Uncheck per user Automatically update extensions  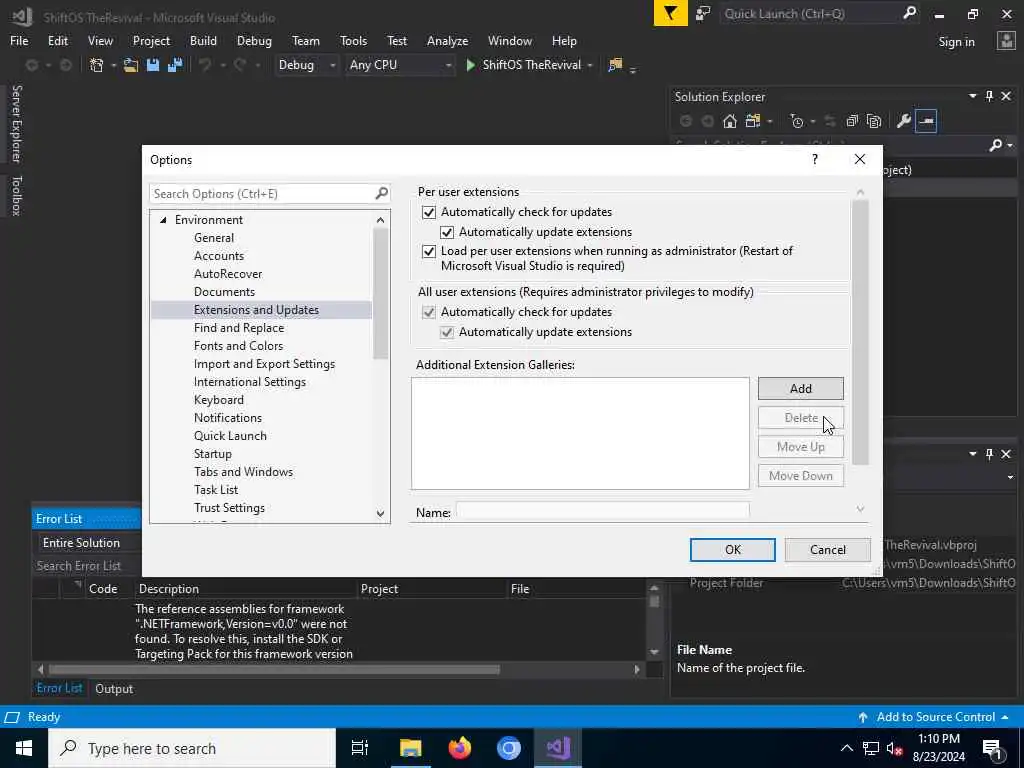coord(447,232)
